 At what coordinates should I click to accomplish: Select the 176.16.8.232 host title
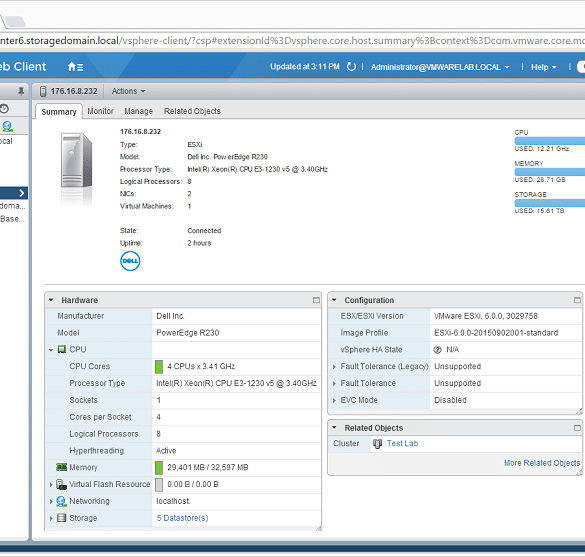click(x=74, y=91)
